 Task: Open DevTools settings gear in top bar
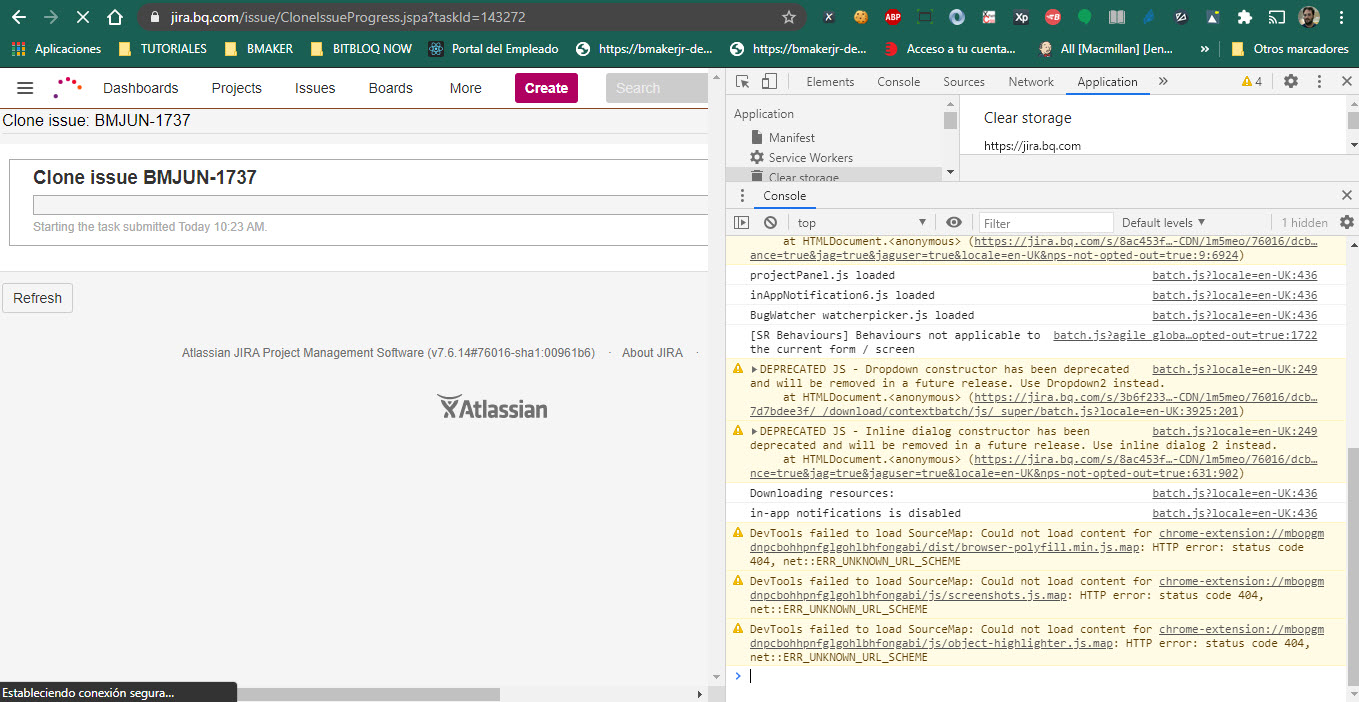1291,82
